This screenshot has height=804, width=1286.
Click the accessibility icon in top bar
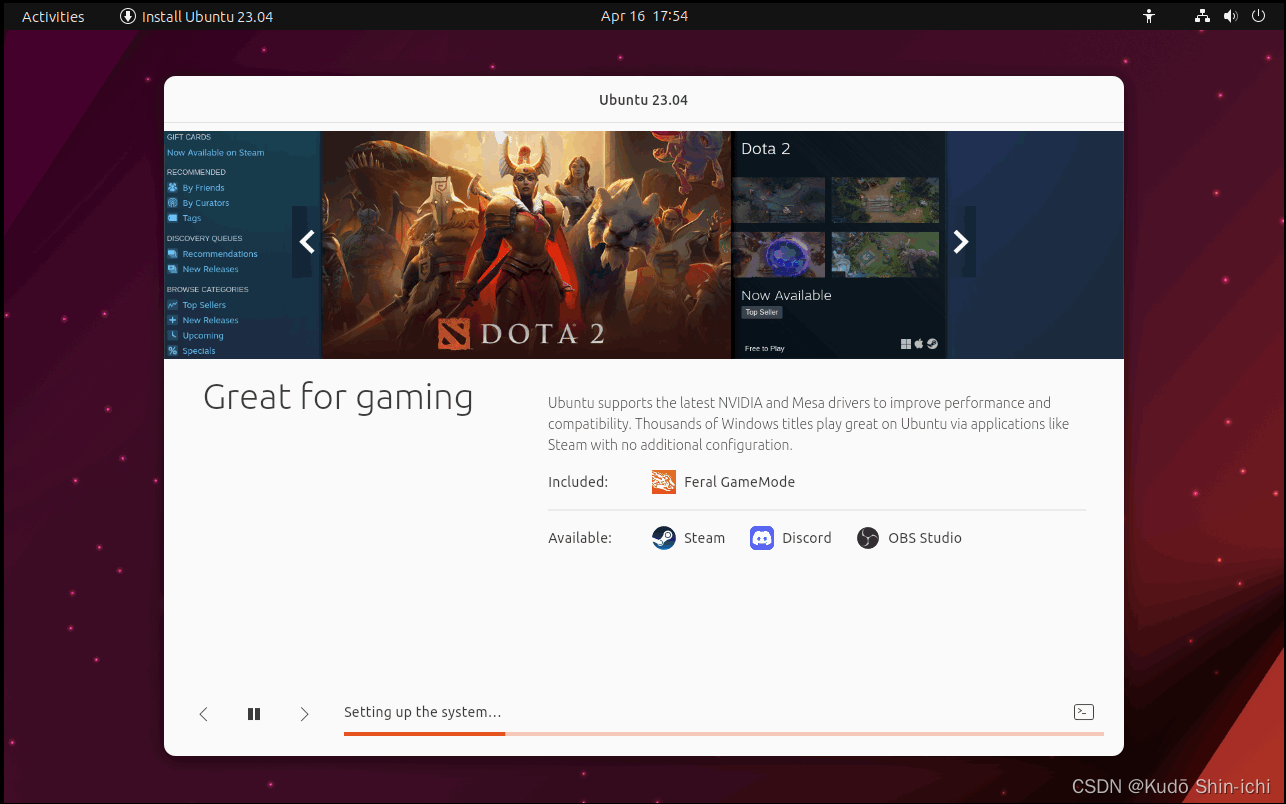pos(1148,15)
